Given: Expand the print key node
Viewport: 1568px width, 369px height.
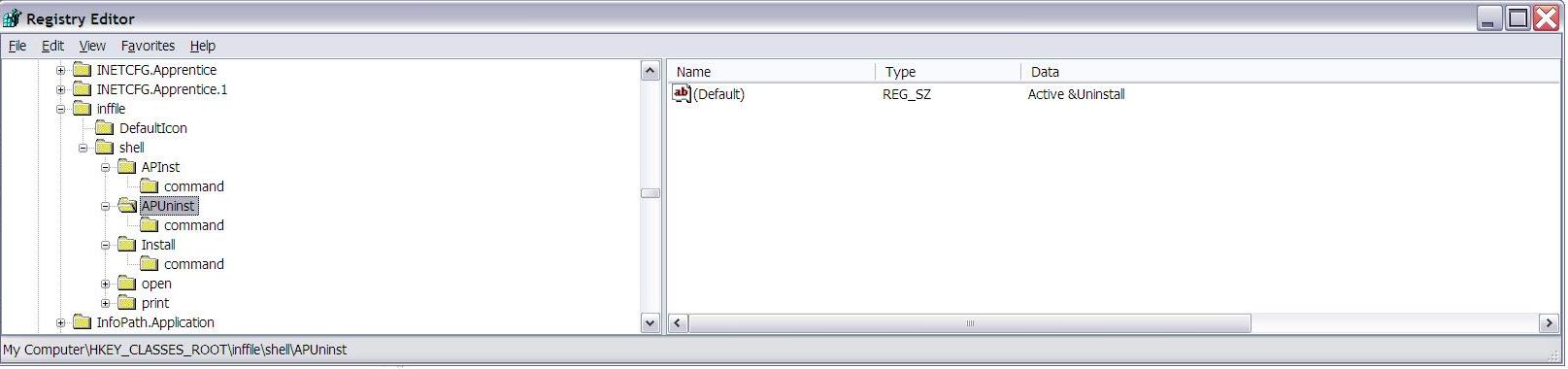Looking at the screenshot, I should coord(106,303).
